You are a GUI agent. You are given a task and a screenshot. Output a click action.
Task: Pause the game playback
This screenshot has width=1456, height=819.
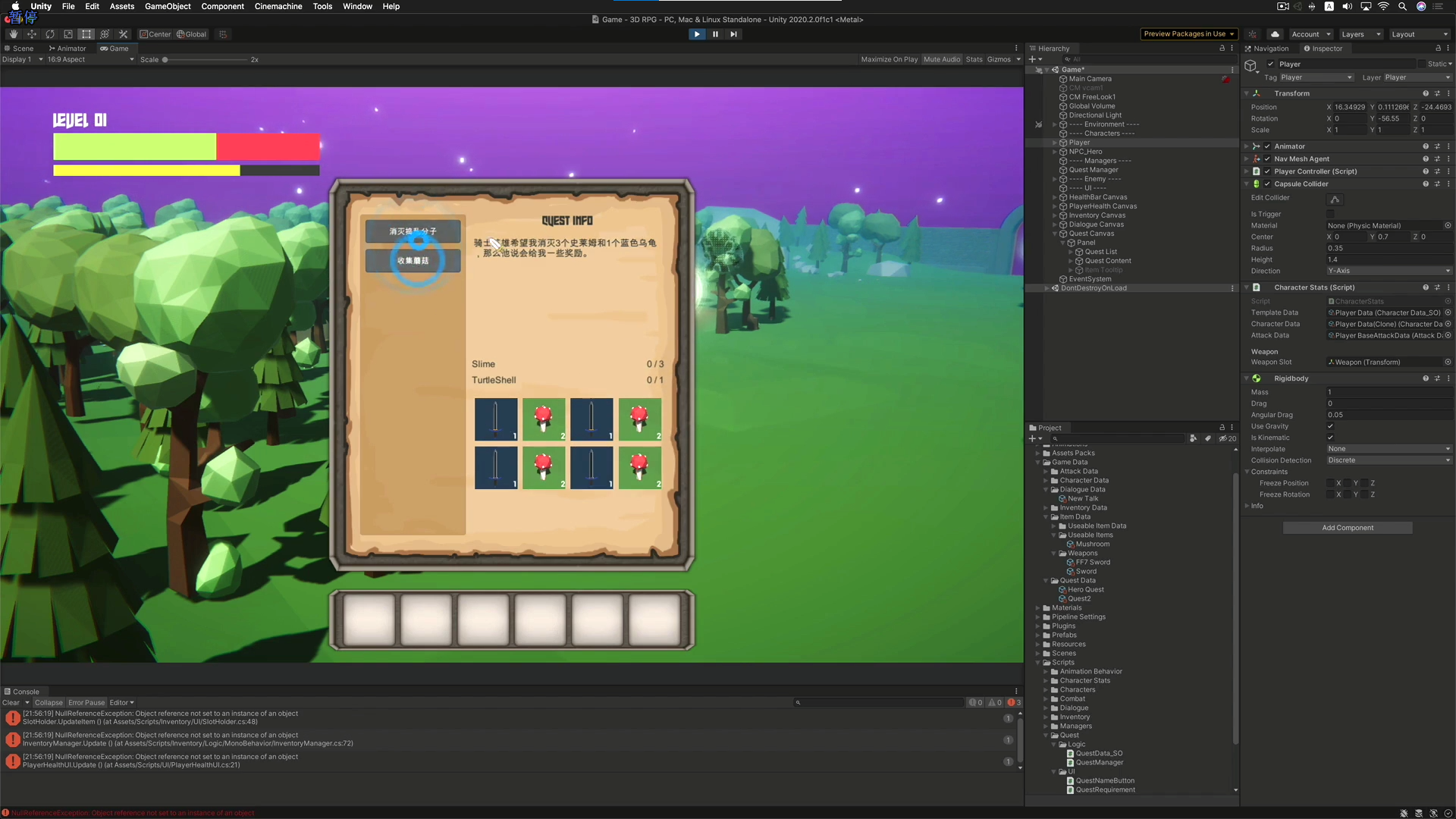coord(715,34)
